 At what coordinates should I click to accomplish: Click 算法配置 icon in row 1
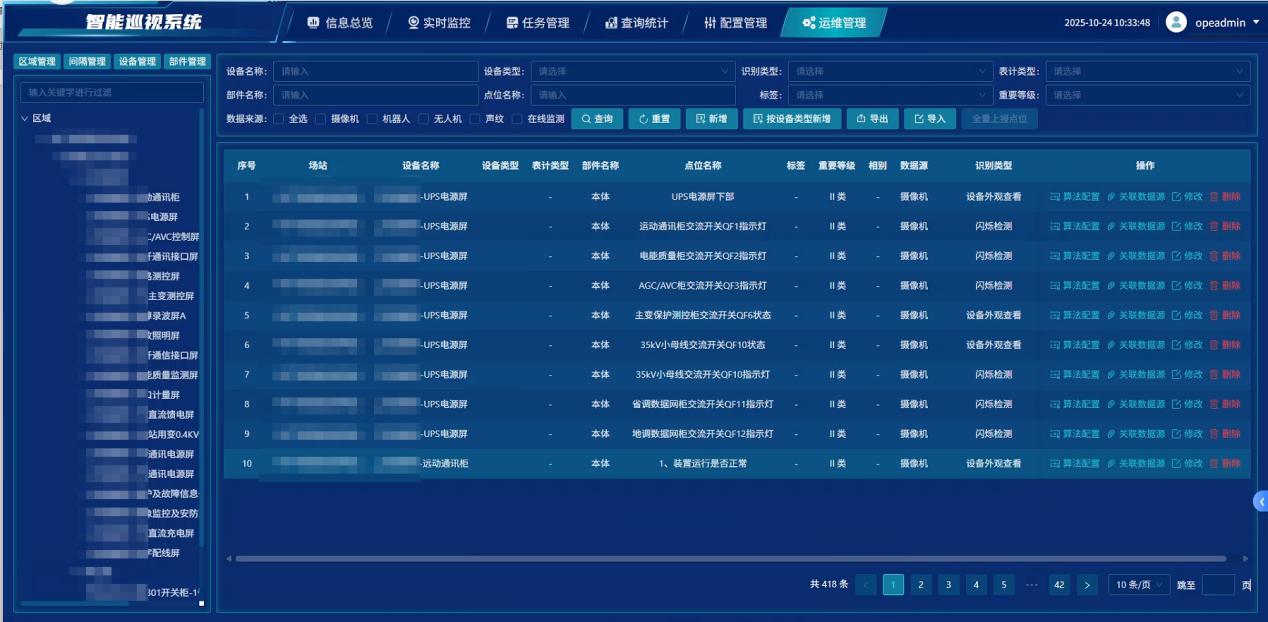pyautogui.click(x=1055, y=197)
